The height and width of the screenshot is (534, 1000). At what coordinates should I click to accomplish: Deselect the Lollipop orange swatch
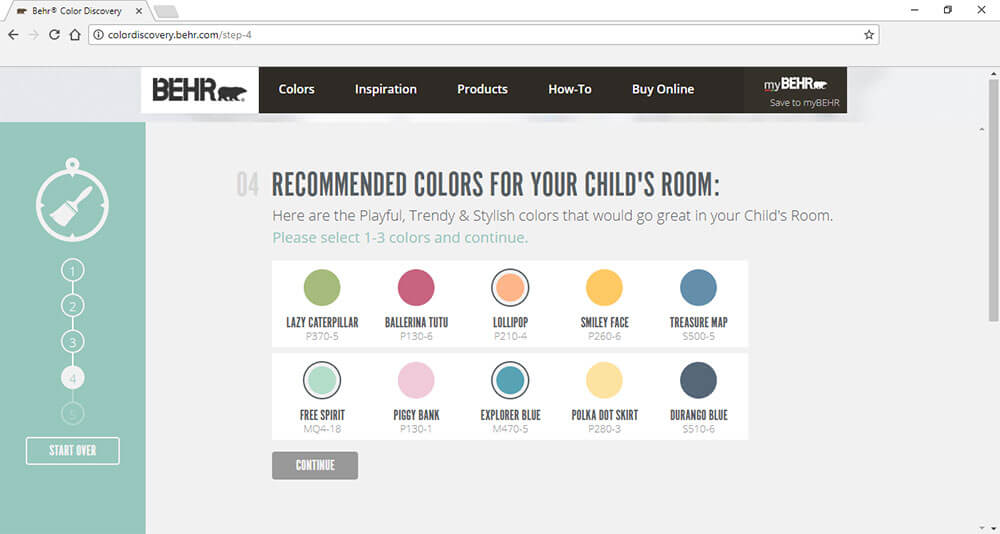click(510, 288)
